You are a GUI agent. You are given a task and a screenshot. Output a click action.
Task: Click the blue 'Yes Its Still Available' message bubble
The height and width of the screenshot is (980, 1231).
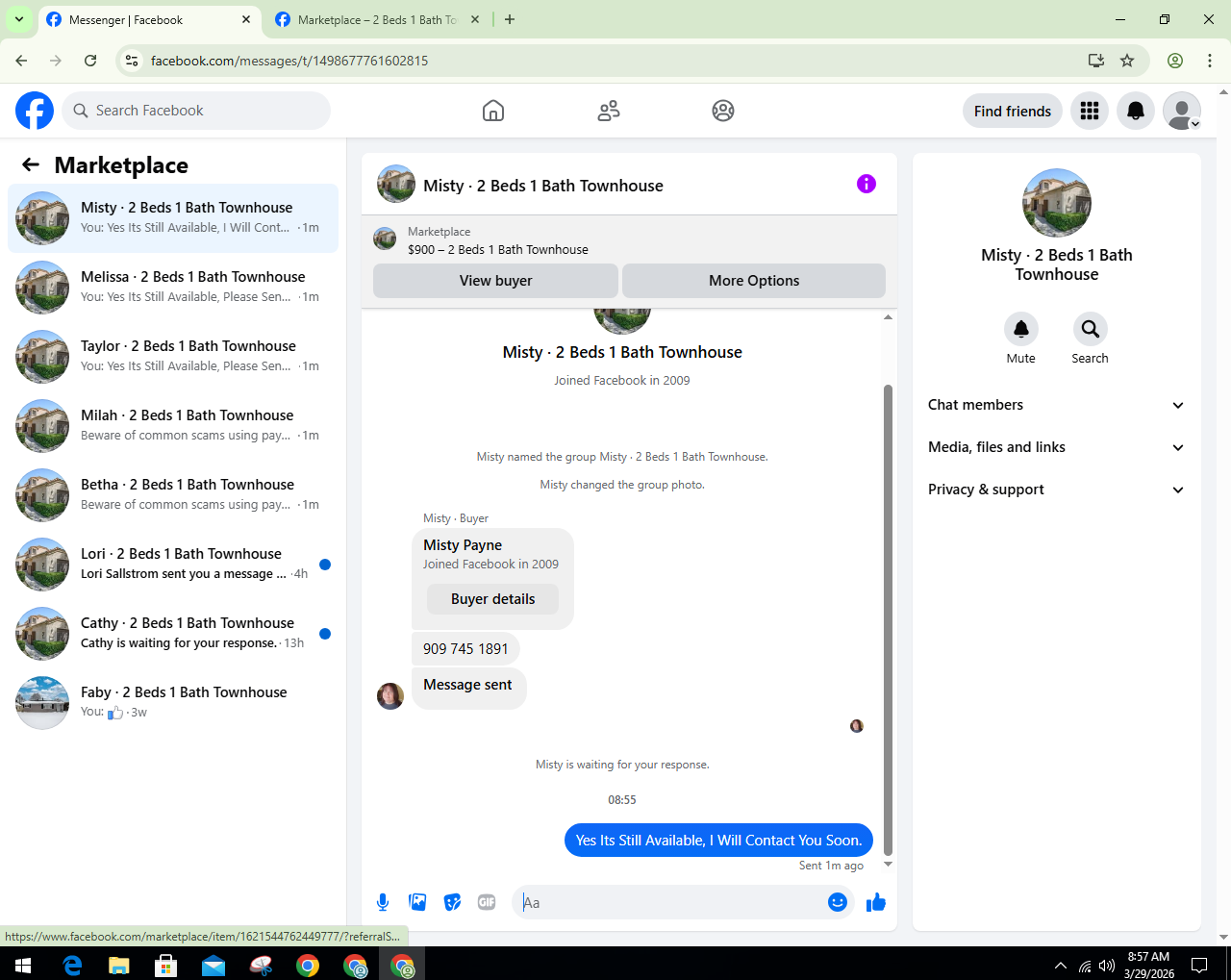(x=718, y=841)
